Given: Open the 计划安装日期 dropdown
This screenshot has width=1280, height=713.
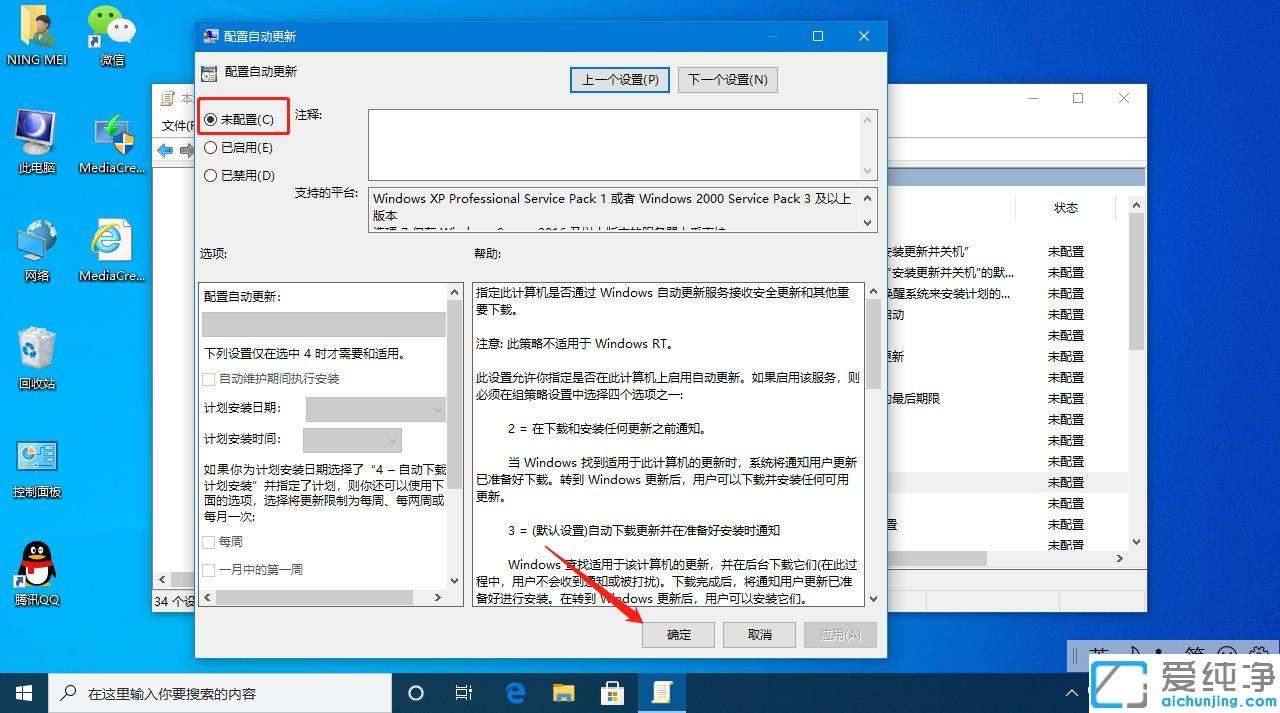Looking at the screenshot, I should pos(375,409).
